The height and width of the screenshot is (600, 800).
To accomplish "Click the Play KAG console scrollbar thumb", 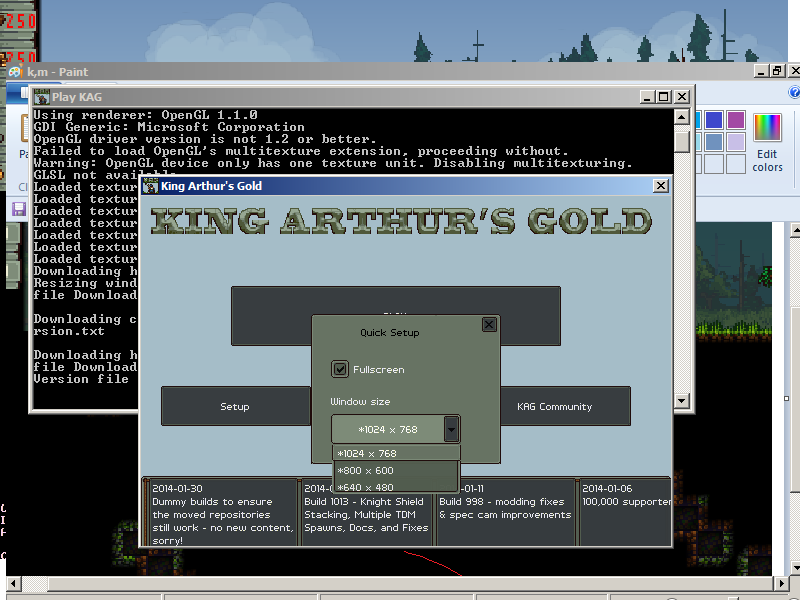I will 682,141.
